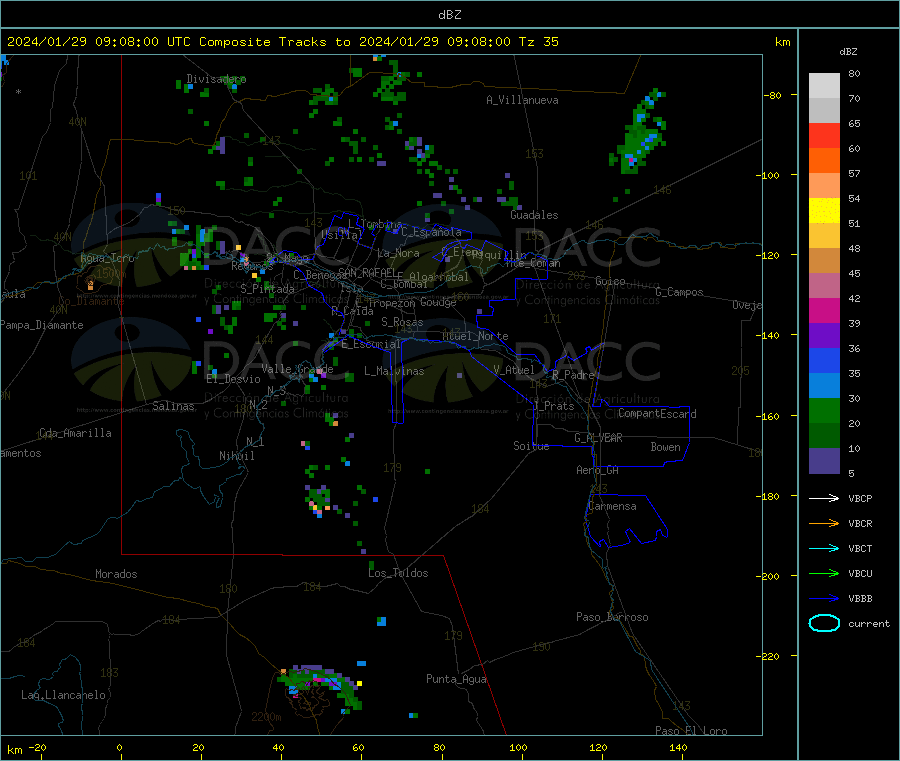Click the Morados place label
The image size is (900, 761).
116,574
